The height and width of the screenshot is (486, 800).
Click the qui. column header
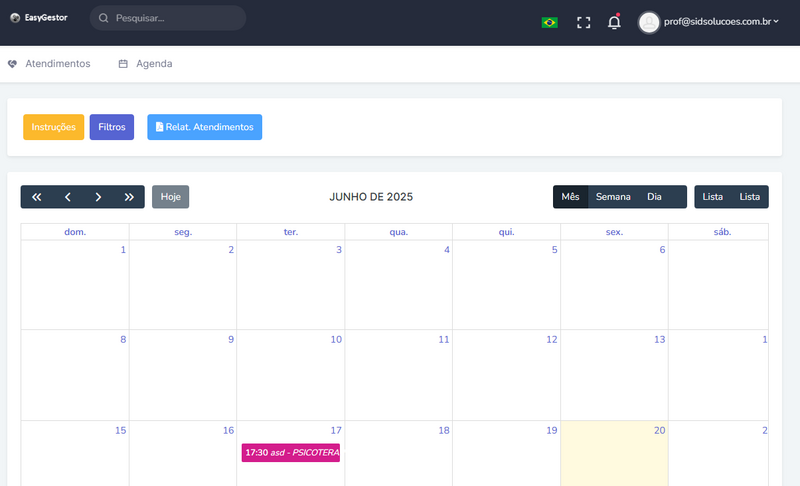click(x=507, y=232)
